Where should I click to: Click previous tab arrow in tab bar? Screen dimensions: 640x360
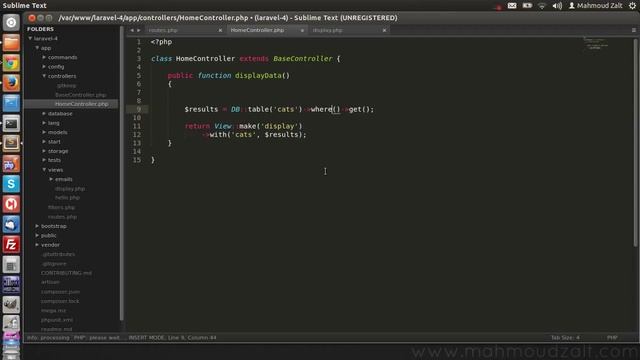pos(132,30)
